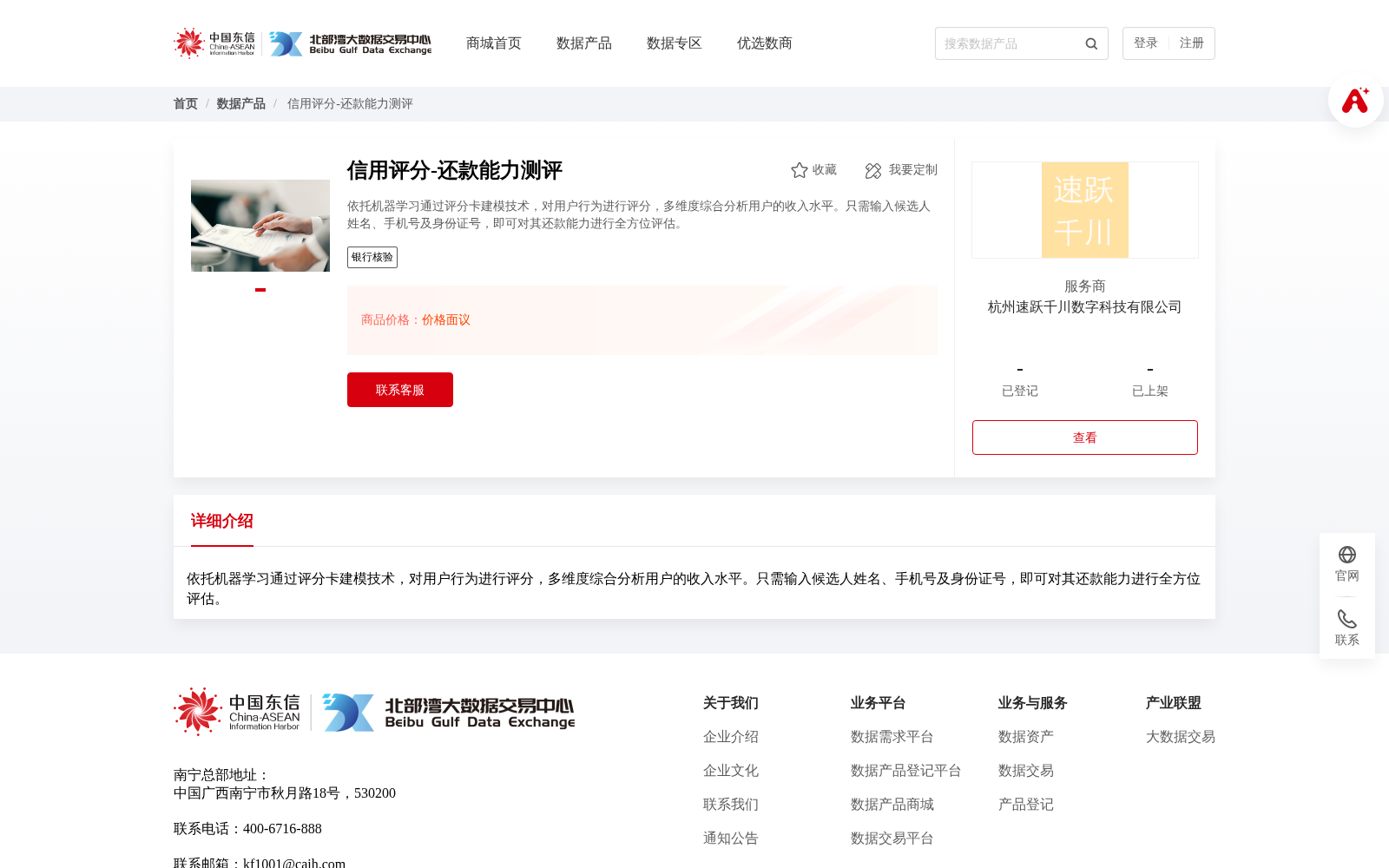1389x868 pixels.
Task: Click the 收藏 favorite label
Action: [x=825, y=170]
